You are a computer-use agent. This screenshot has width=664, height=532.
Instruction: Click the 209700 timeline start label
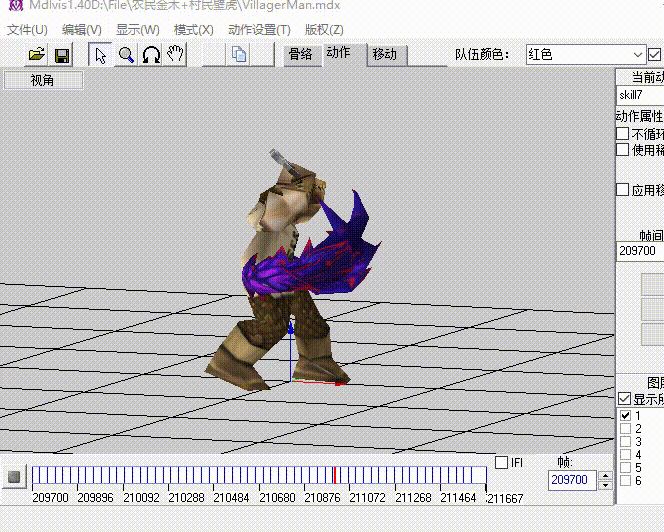point(50,498)
